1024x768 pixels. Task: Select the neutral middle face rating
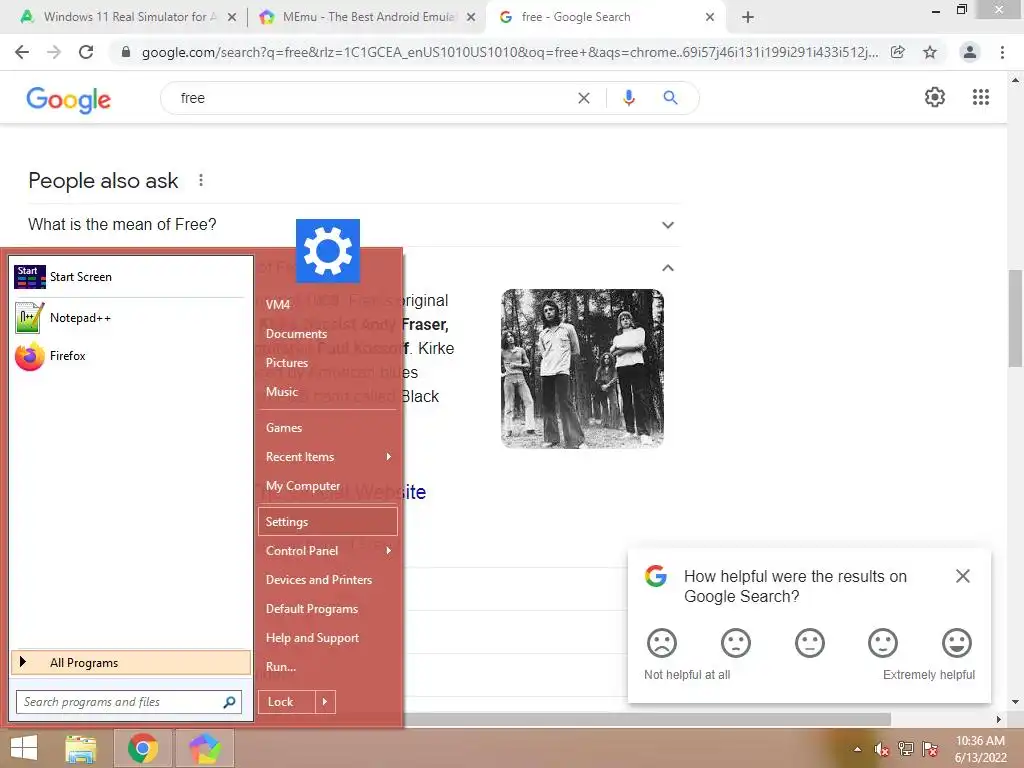(809, 643)
